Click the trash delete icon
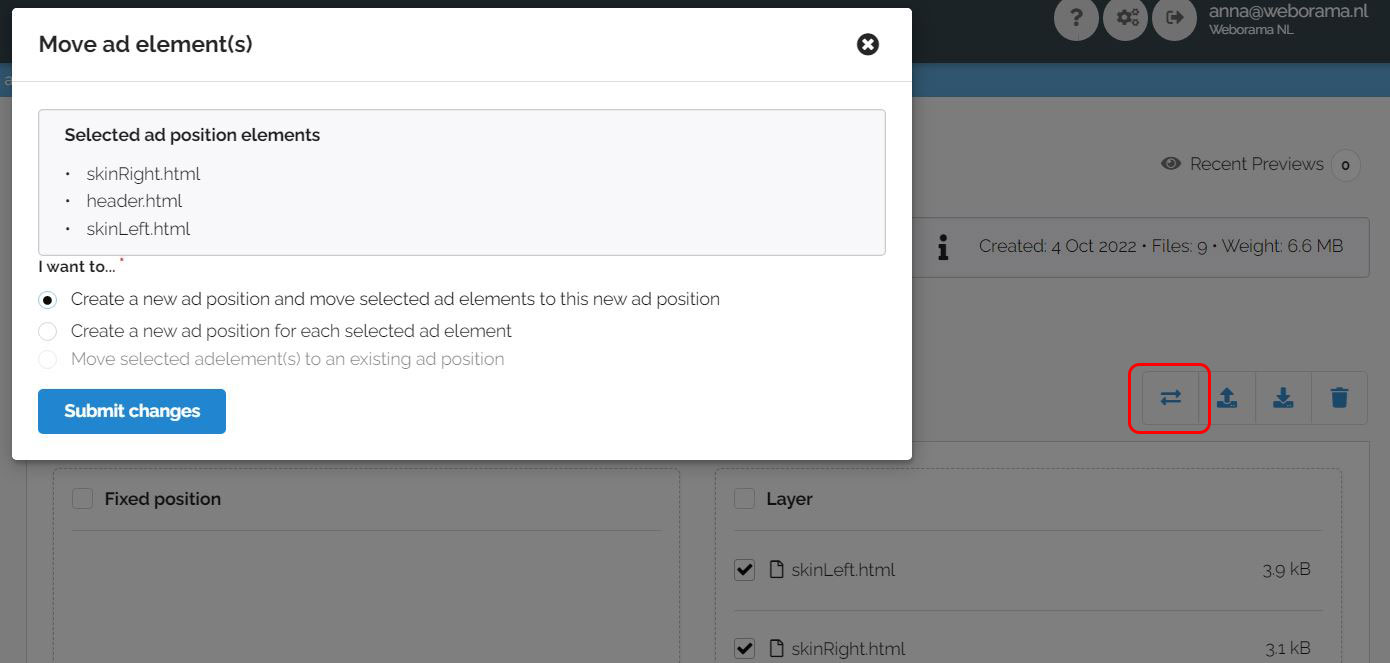The height and width of the screenshot is (663, 1390). (1339, 398)
